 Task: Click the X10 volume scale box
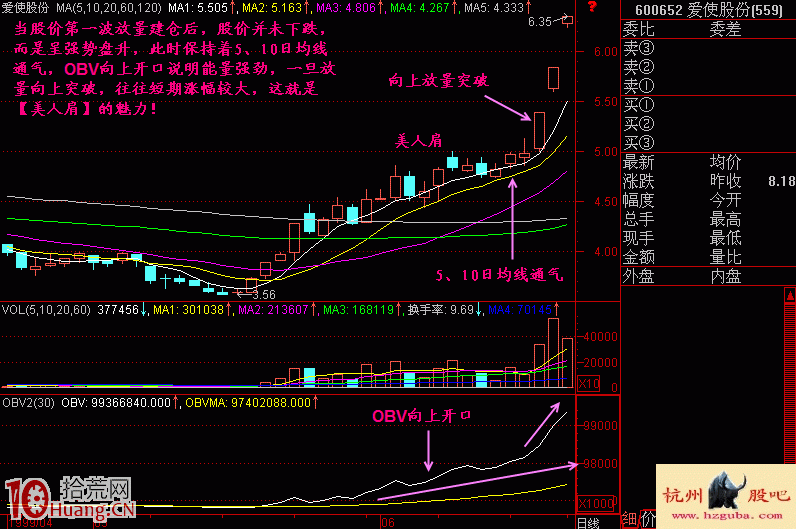click(588, 384)
